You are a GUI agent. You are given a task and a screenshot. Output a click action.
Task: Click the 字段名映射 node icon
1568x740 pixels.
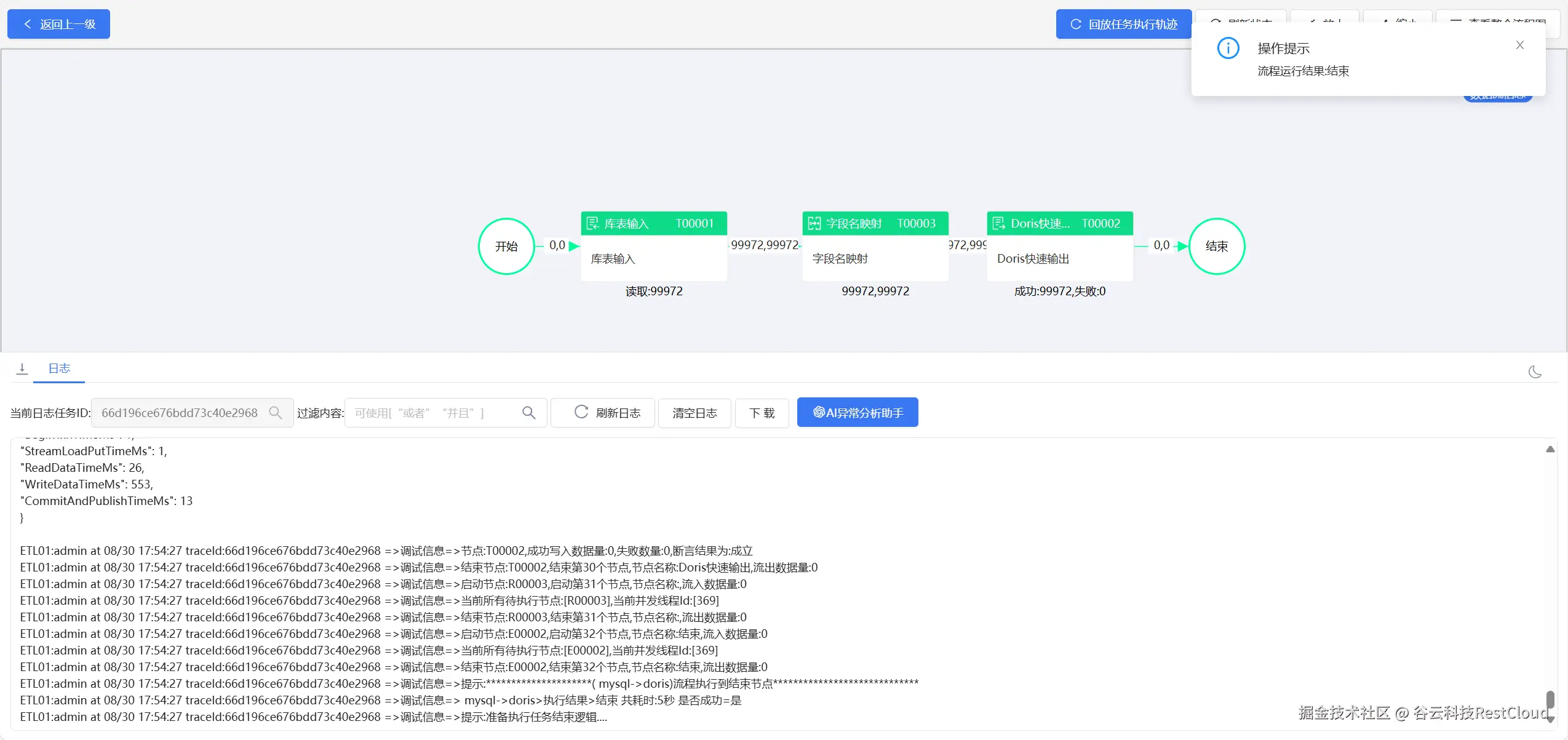tap(814, 223)
